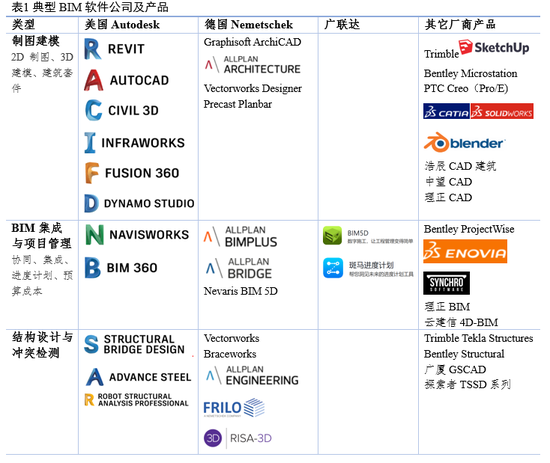Click the Blender logo
Image resolution: width=550 pixels, height=463 pixels.
click(464, 142)
